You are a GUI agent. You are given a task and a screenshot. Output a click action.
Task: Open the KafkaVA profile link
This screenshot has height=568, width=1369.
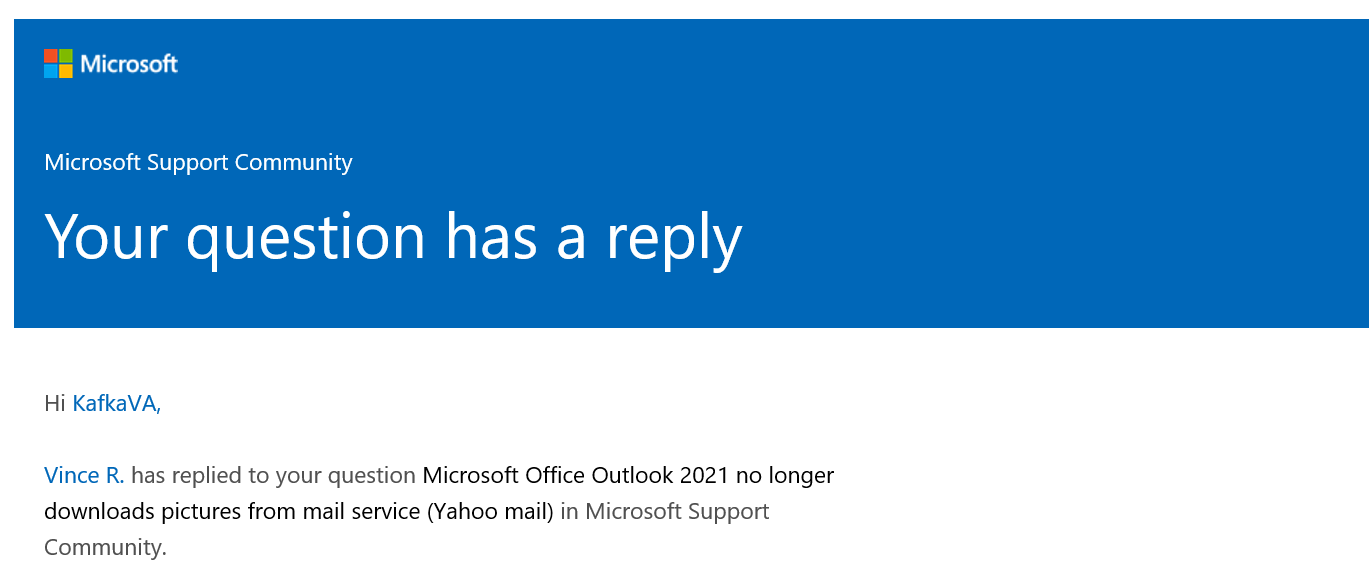tap(116, 404)
